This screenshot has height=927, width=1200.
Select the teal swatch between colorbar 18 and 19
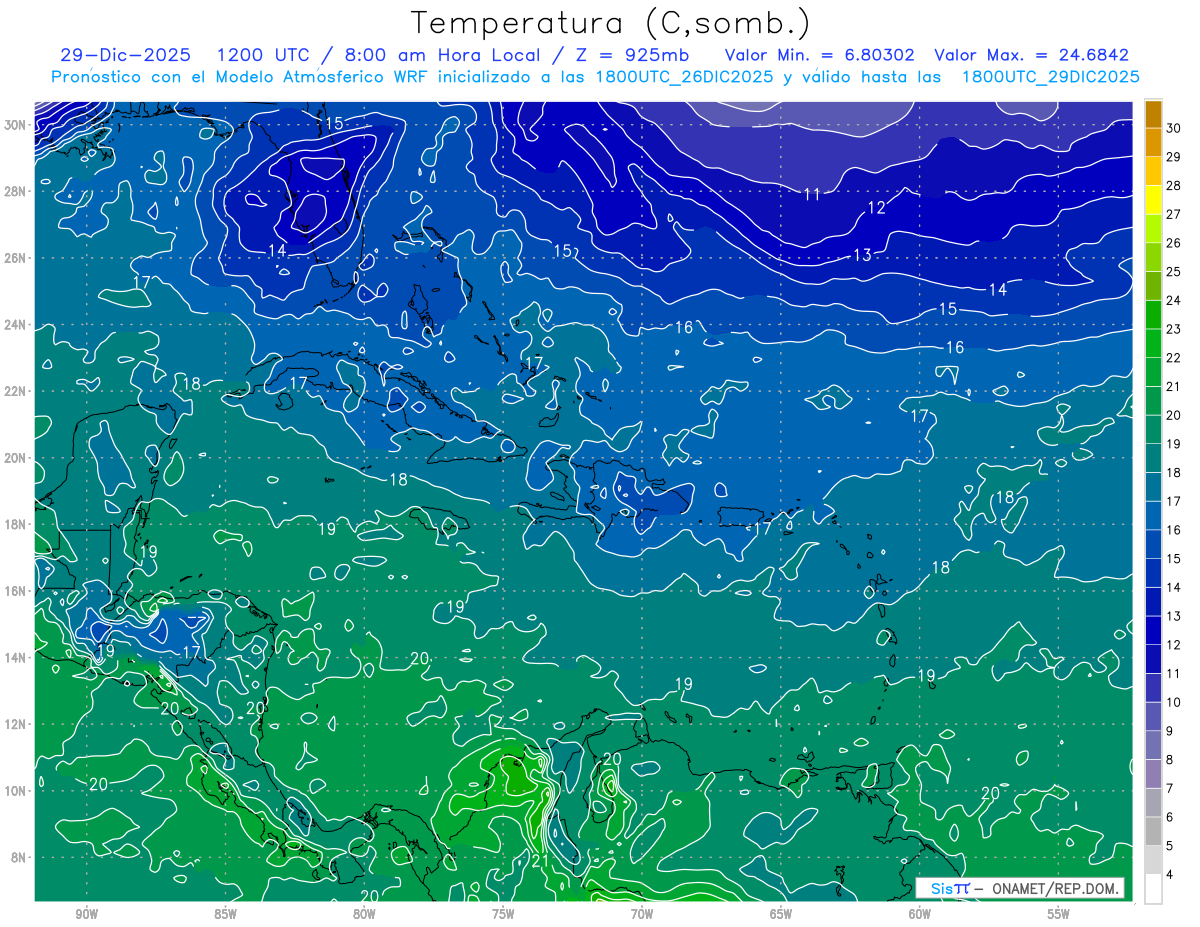click(x=1154, y=459)
